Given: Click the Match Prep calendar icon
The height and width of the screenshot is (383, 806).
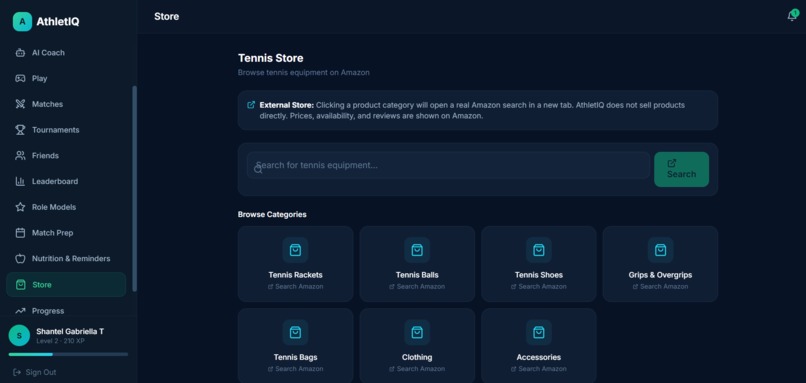Looking at the screenshot, I should click(x=20, y=232).
